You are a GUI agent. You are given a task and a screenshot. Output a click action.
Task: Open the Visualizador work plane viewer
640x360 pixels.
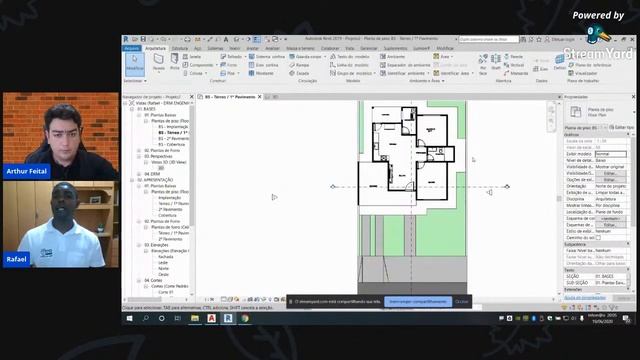[582, 73]
